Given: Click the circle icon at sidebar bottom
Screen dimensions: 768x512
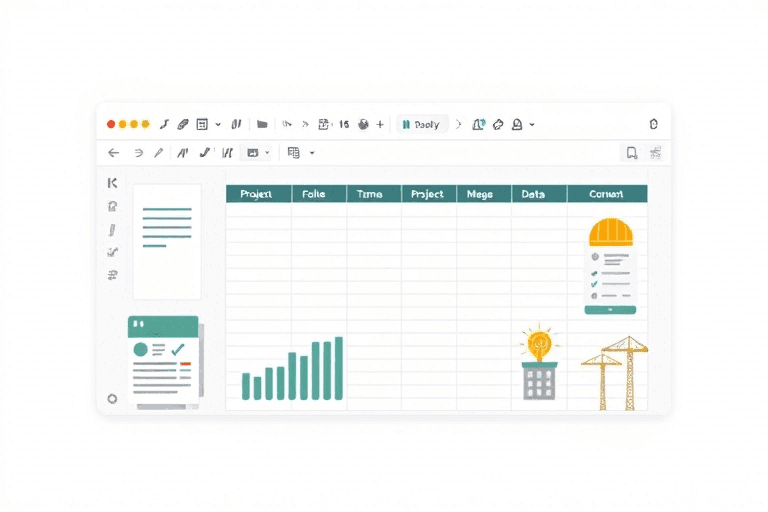Looking at the screenshot, I should click(x=112, y=398).
